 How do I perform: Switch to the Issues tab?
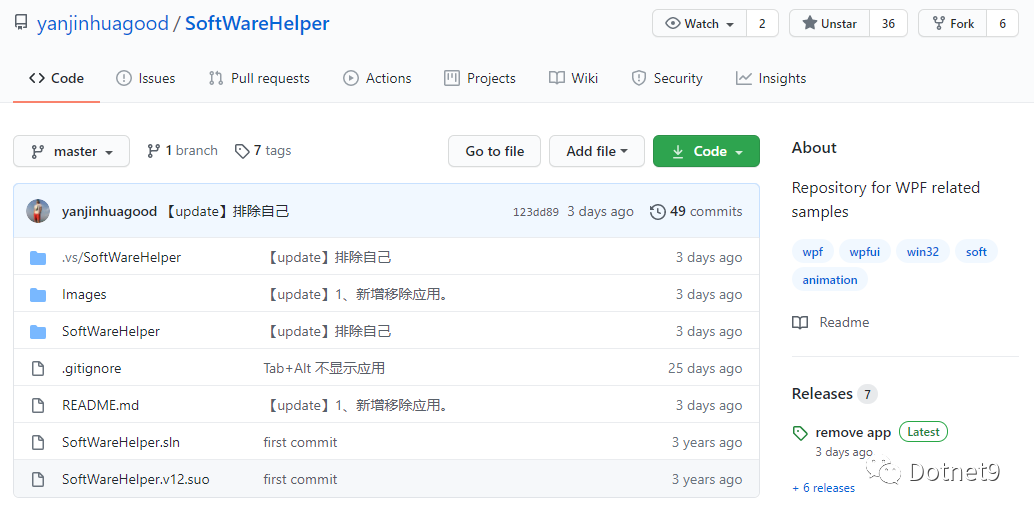[145, 79]
